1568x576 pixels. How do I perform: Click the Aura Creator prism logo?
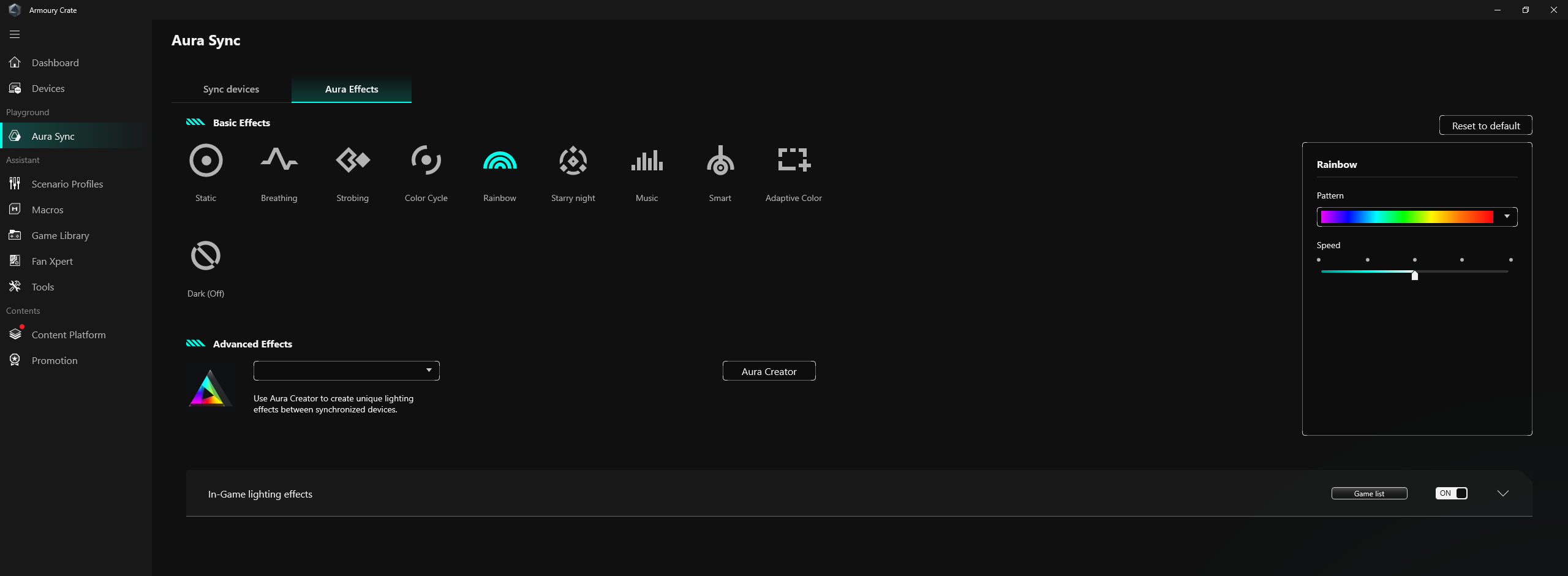[209, 388]
